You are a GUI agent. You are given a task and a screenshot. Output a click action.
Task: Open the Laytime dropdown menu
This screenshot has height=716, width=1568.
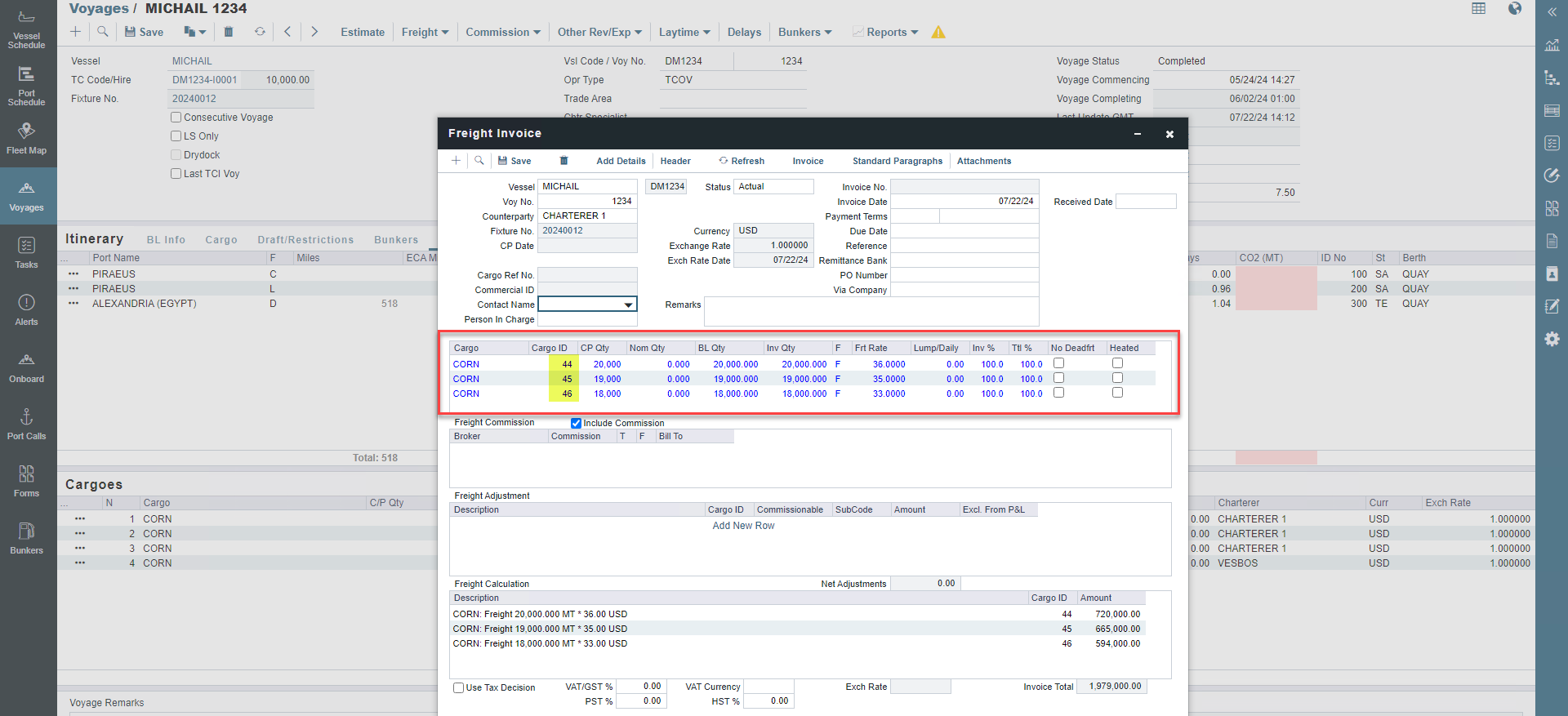click(684, 33)
